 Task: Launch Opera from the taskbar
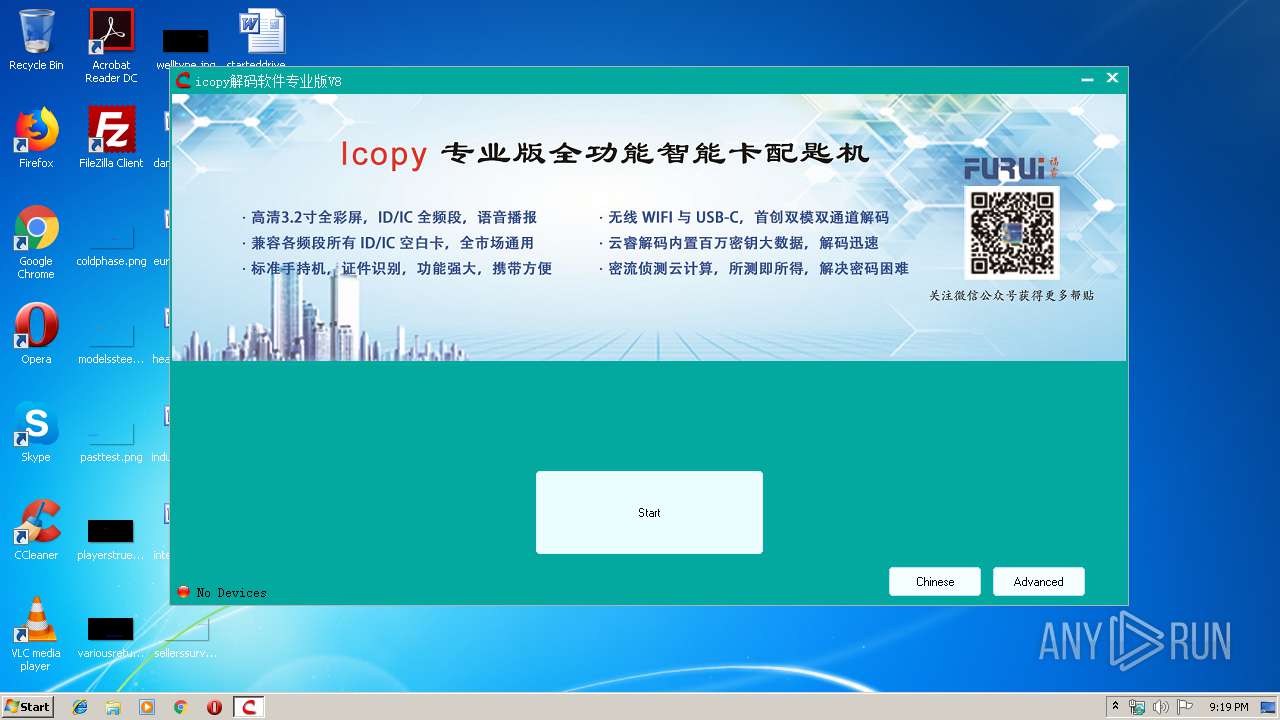[214, 707]
